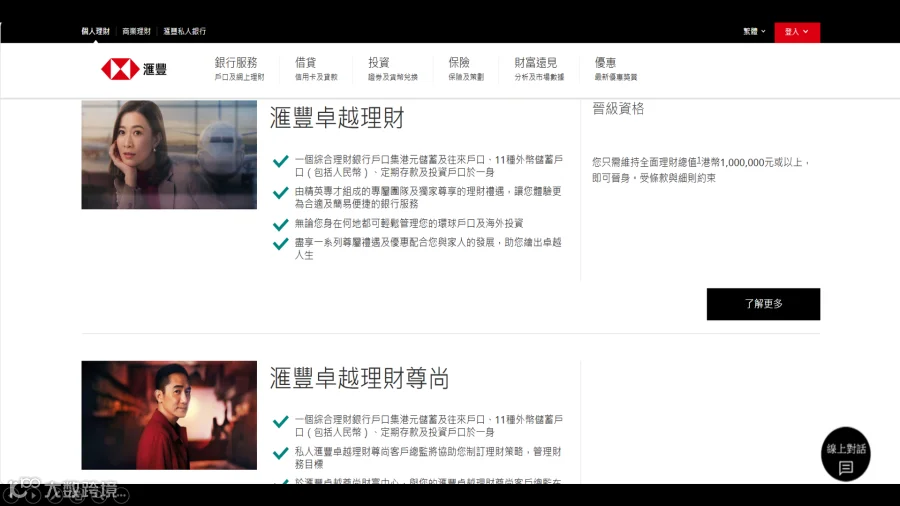Switch to 商業理財 tab
Viewport: 900px width, 506px height.
point(136,32)
